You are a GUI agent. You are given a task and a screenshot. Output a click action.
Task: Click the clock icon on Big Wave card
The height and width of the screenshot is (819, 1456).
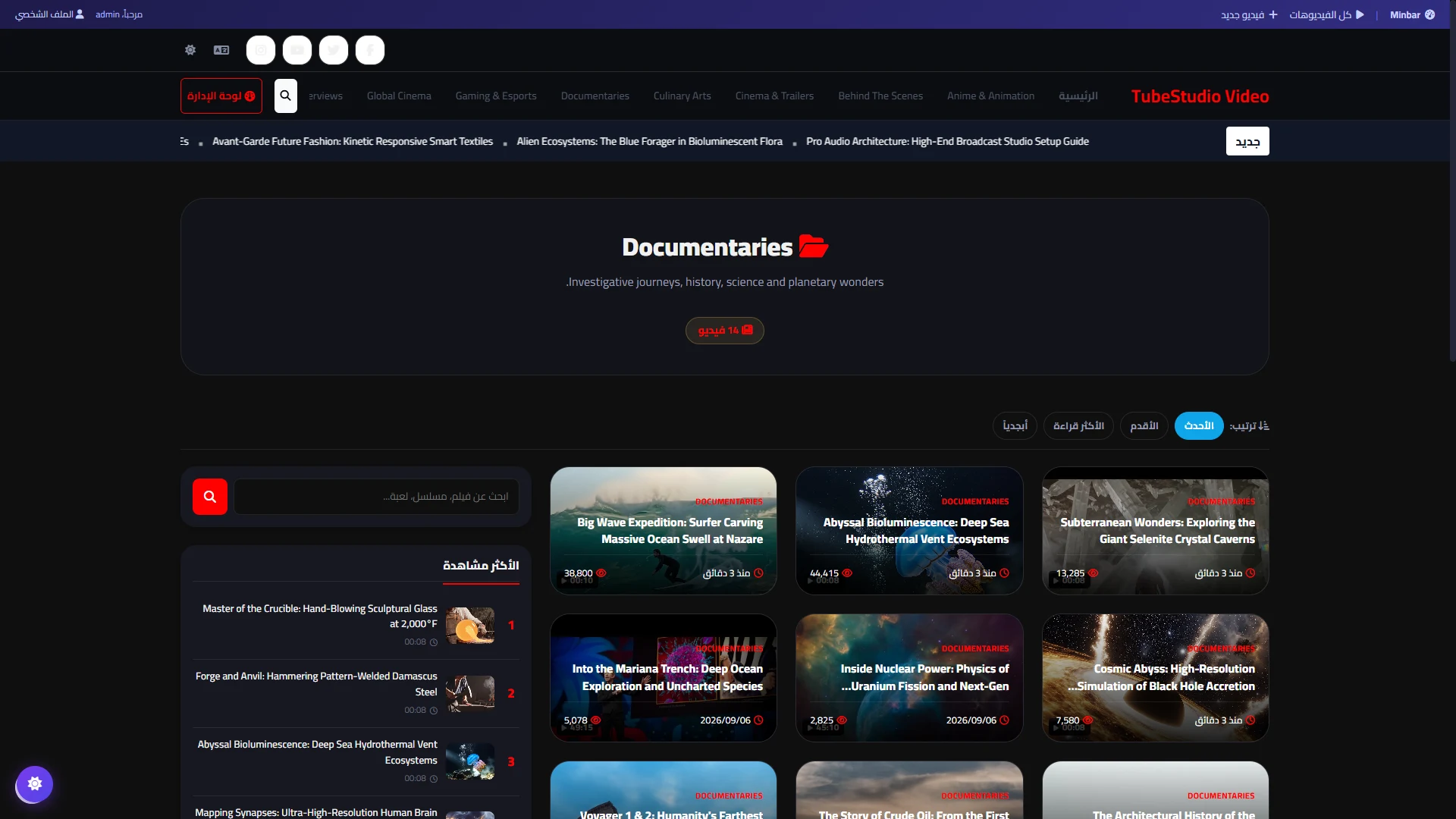pyautogui.click(x=758, y=573)
